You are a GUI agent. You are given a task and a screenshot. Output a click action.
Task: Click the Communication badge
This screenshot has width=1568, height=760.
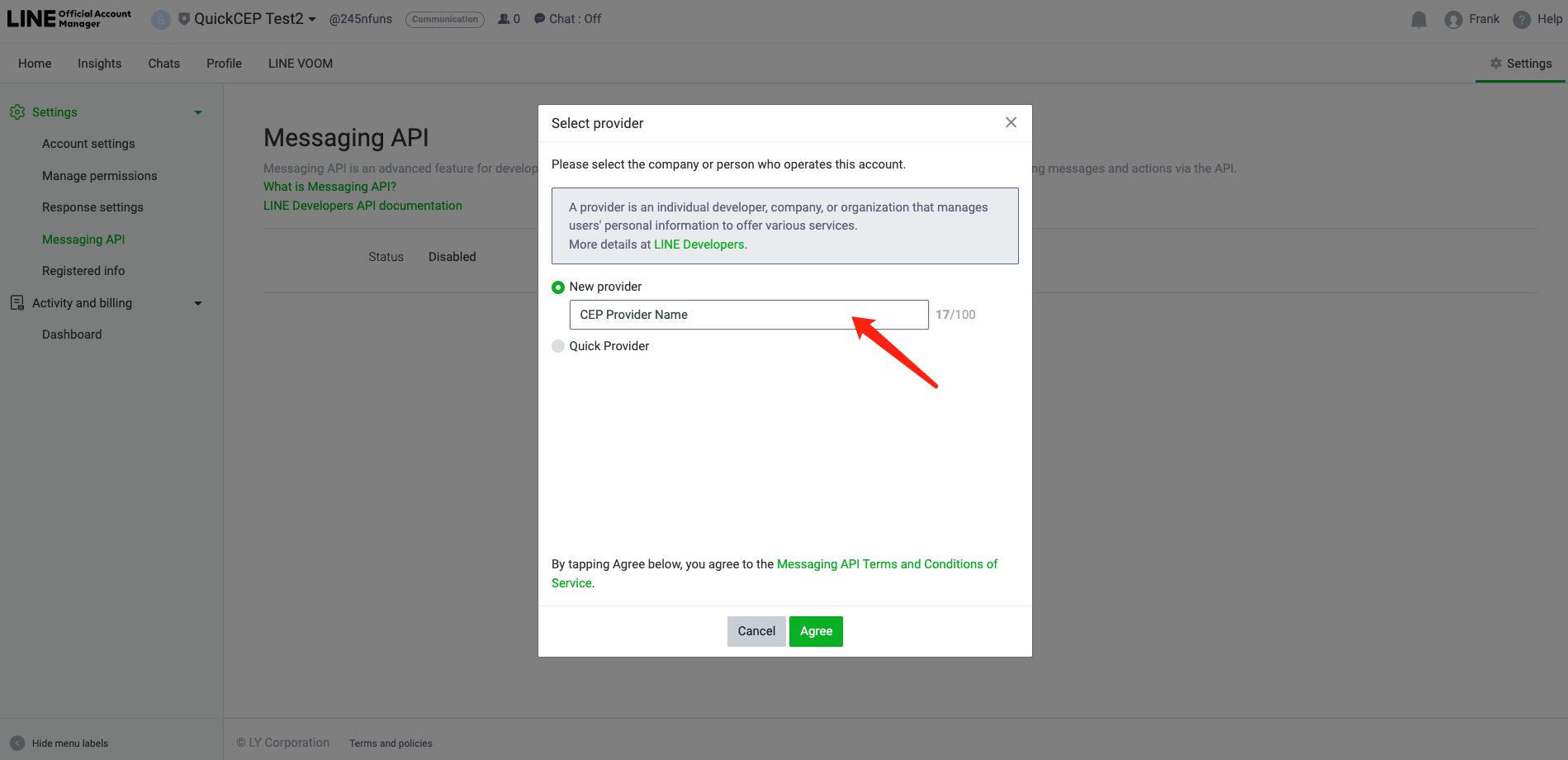pyautogui.click(x=445, y=19)
